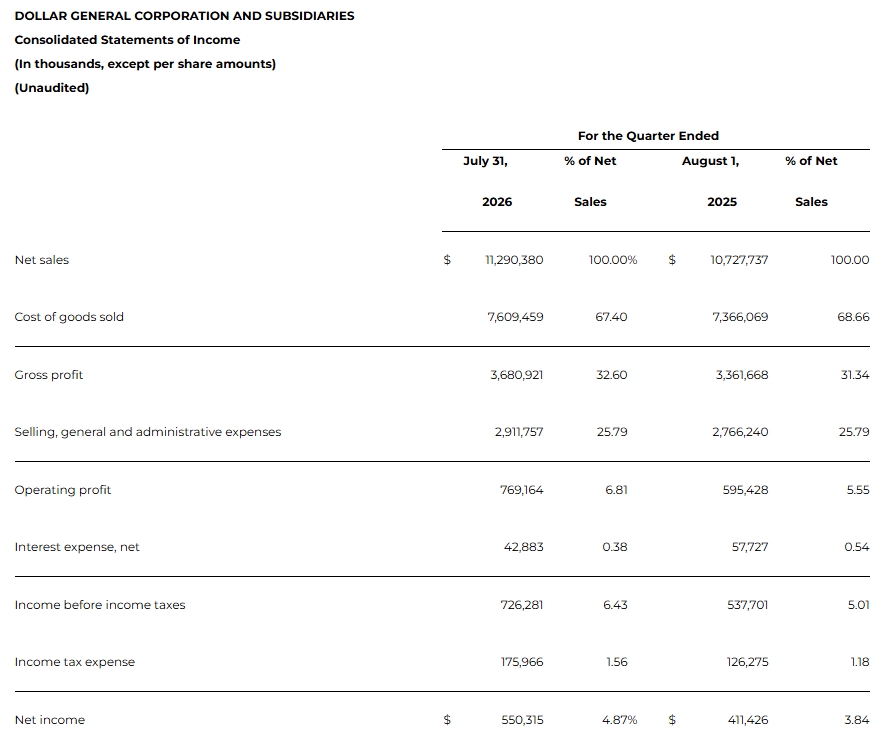The height and width of the screenshot is (738, 896).
Task: Click the Consolidated Statements of Income title
Action: tap(127, 40)
